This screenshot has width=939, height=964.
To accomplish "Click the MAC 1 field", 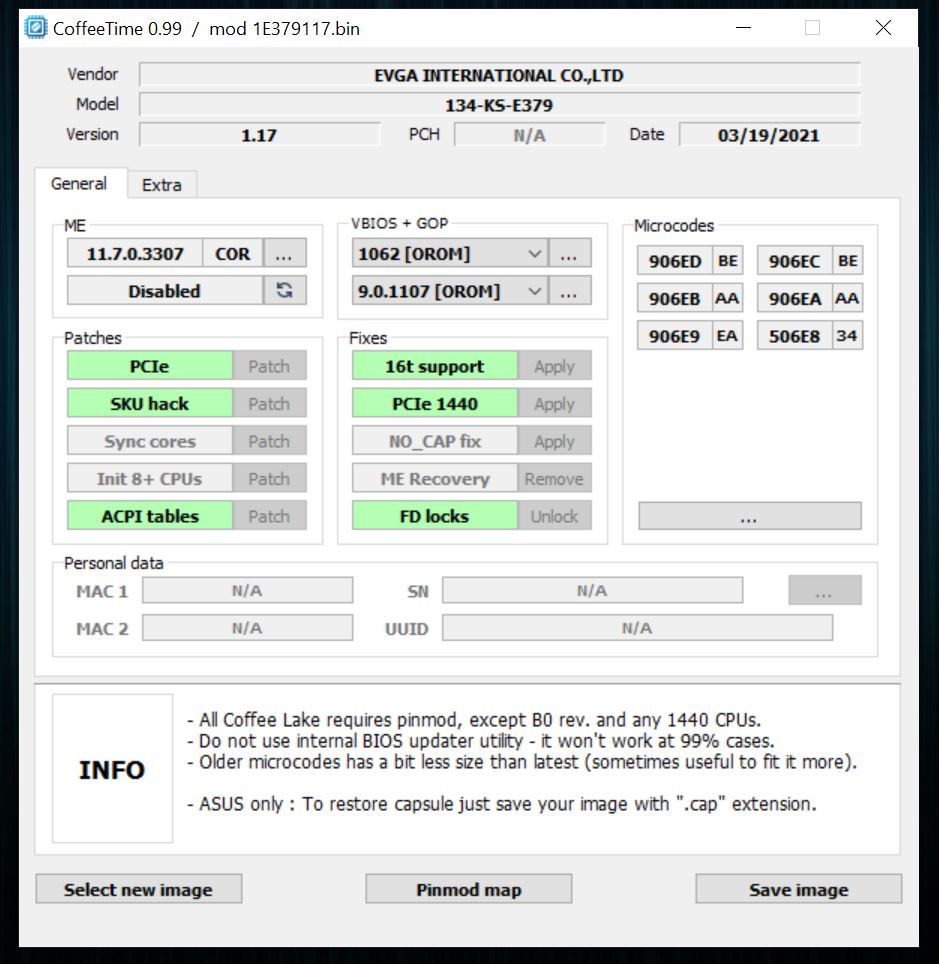I will point(247,590).
